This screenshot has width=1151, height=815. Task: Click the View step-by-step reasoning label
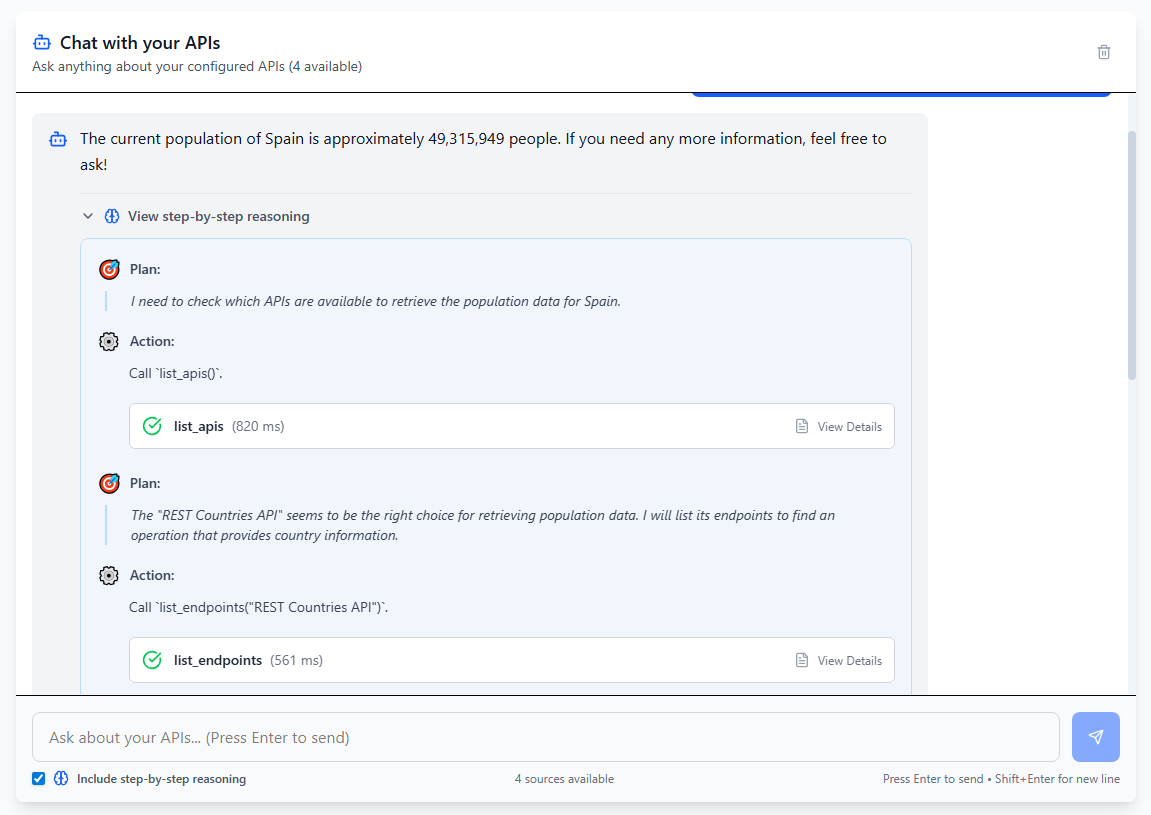click(218, 216)
